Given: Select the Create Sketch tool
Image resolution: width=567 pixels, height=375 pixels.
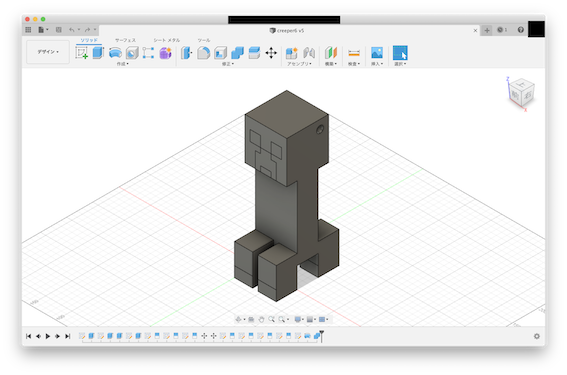Looking at the screenshot, I should [x=82, y=53].
